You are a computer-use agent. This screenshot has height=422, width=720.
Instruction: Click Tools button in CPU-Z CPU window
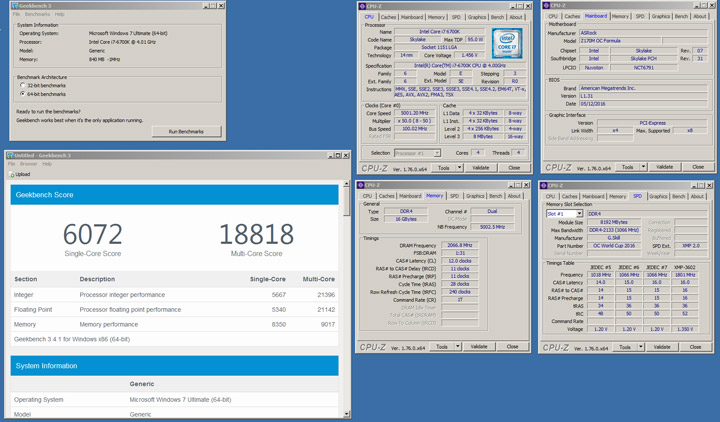444,168
